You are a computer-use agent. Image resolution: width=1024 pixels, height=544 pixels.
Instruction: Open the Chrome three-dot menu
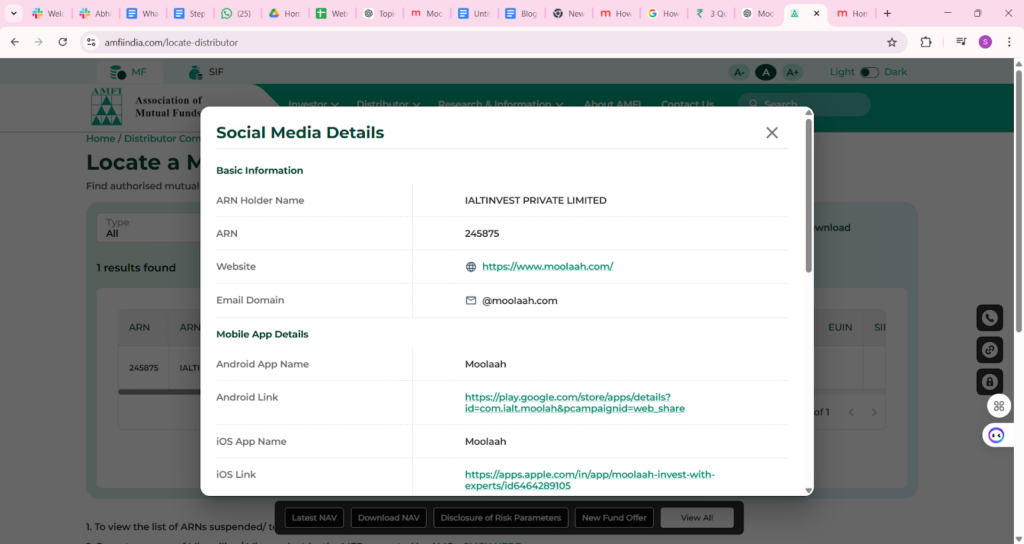tap(1009, 42)
